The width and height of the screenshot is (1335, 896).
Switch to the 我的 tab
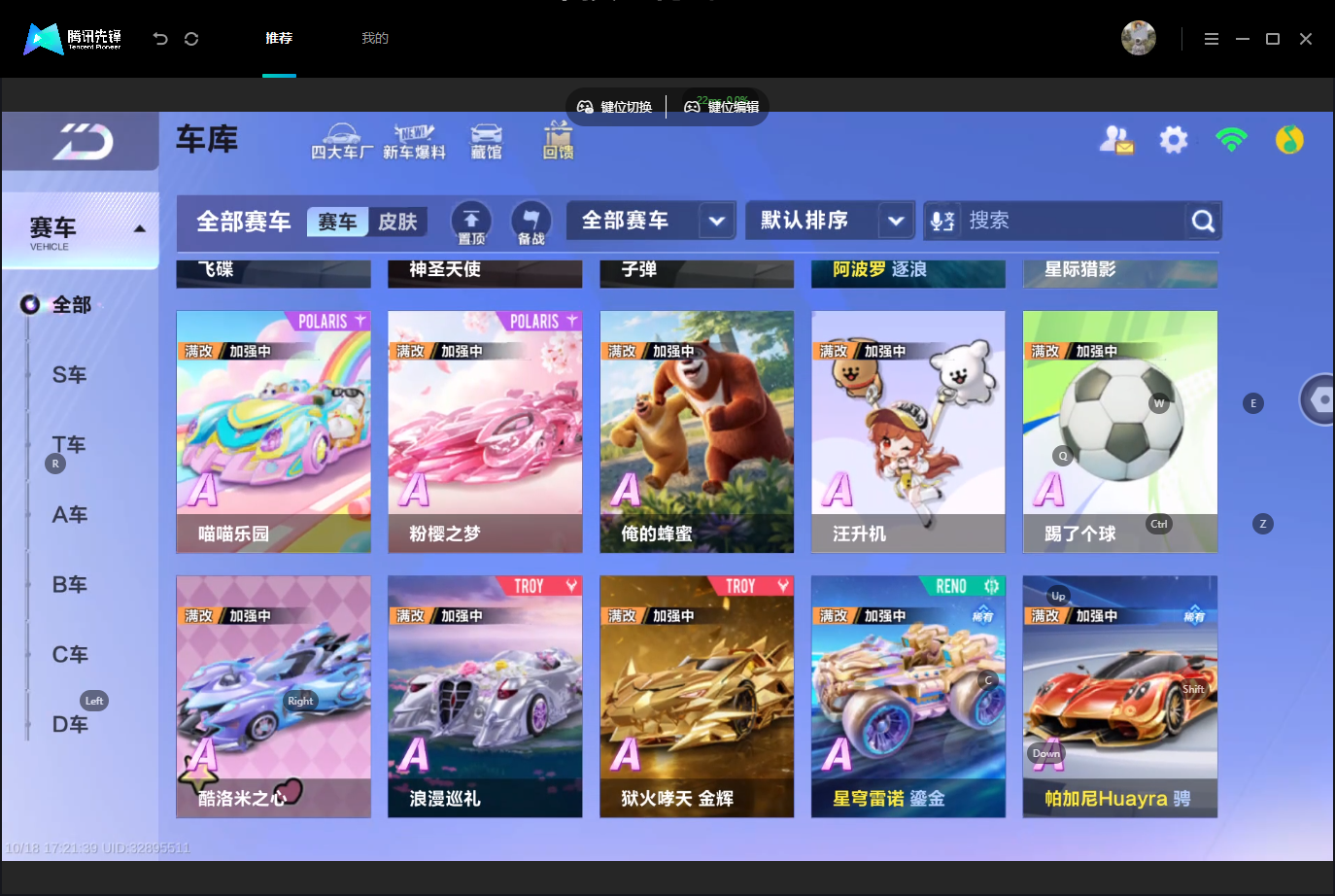[375, 39]
